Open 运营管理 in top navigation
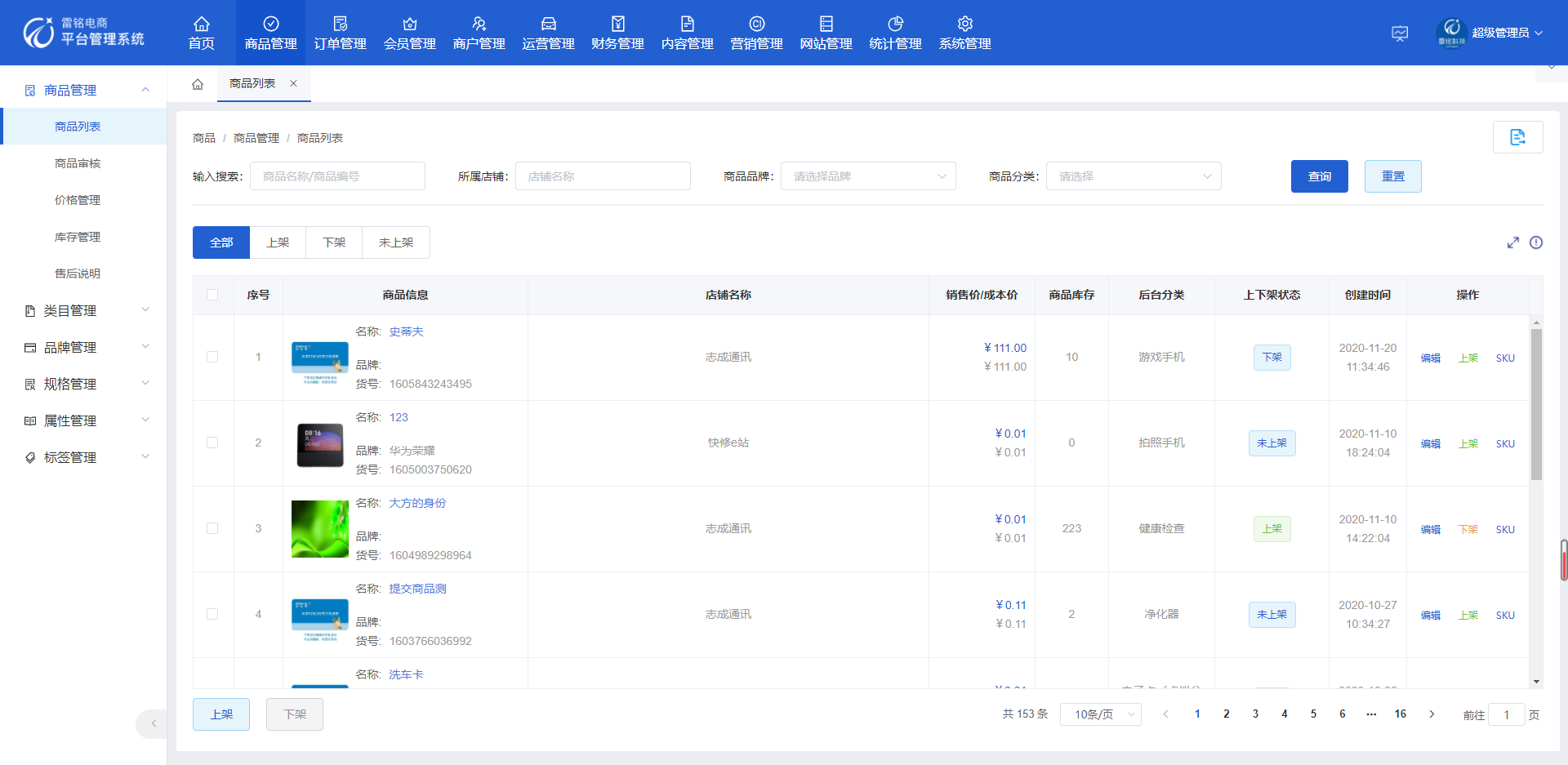Viewport: 1568px width, 765px height. click(x=549, y=33)
